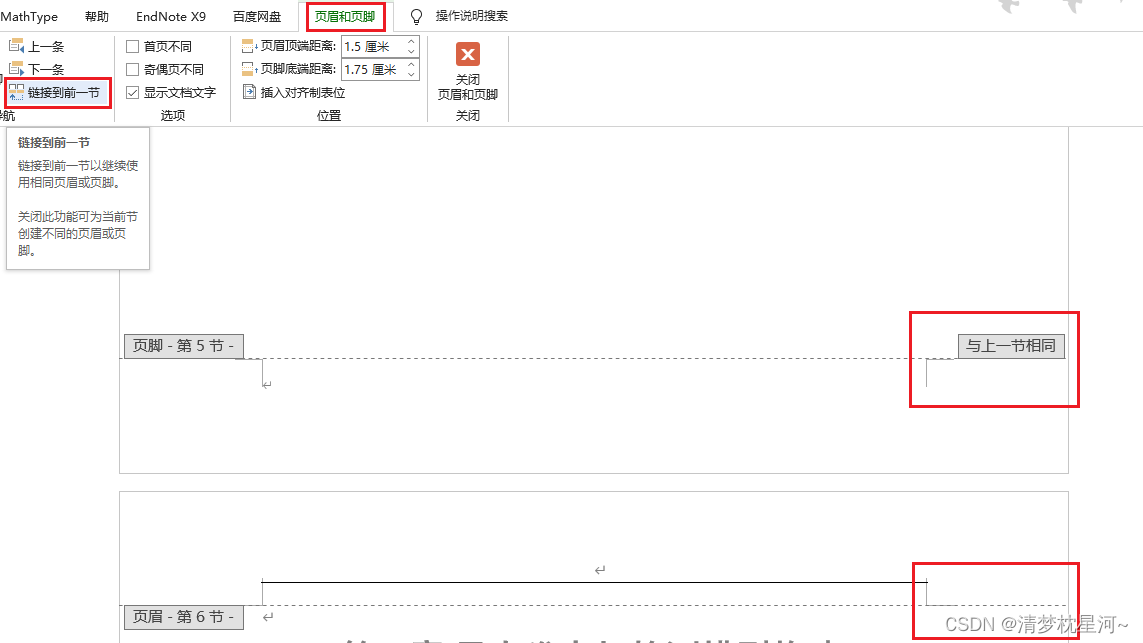This screenshot has height=643, width=1143.
Task: Decrease header top distance with down arrow
Action: click(410, 51)
